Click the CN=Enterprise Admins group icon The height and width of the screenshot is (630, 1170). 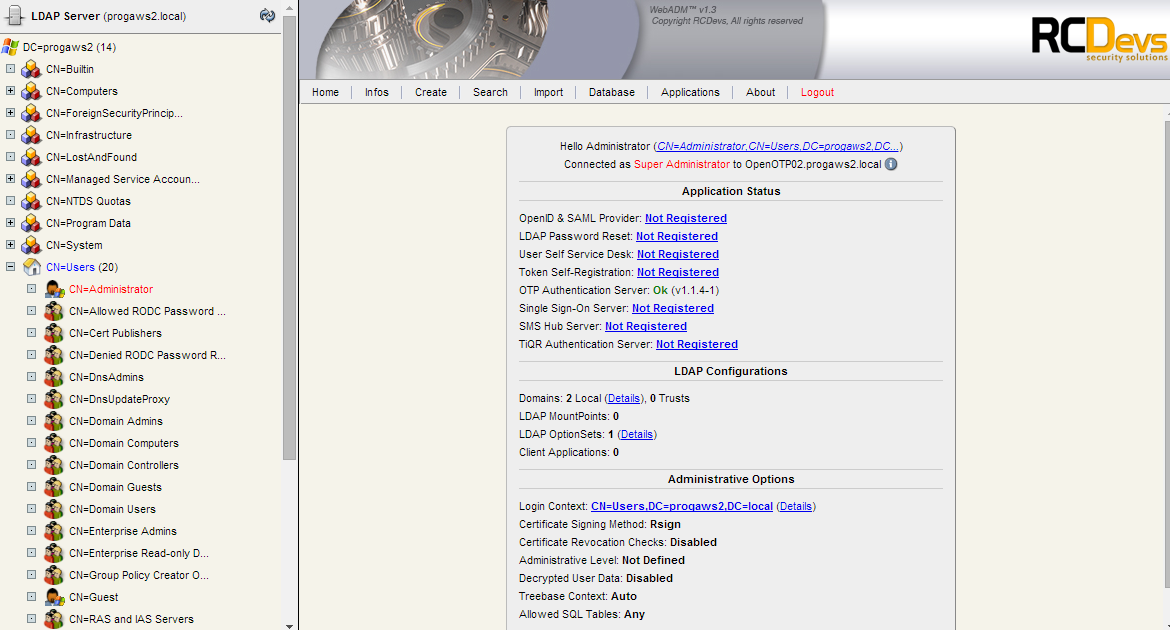pos(54,531)
